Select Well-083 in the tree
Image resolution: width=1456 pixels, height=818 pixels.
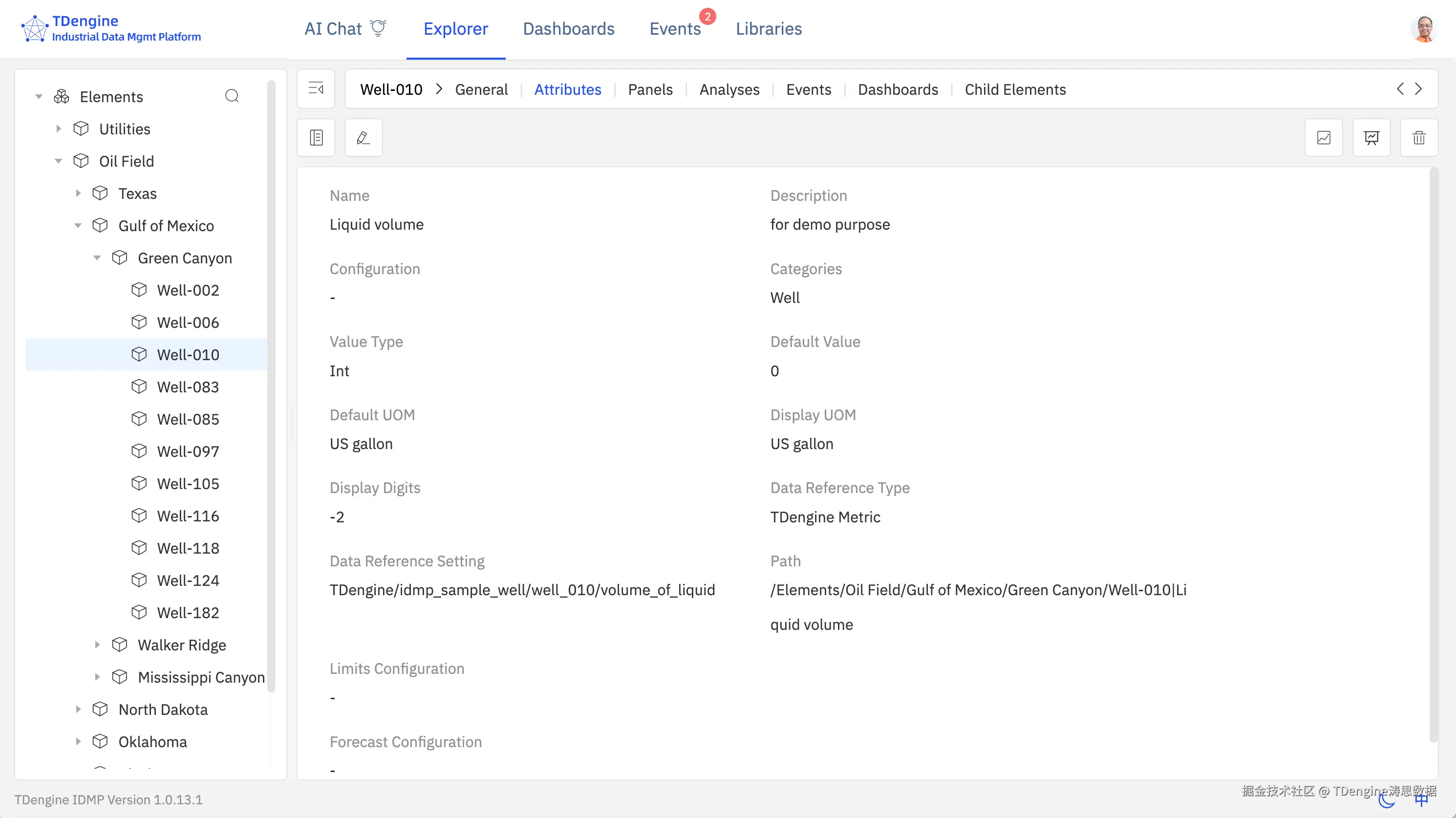188,387
